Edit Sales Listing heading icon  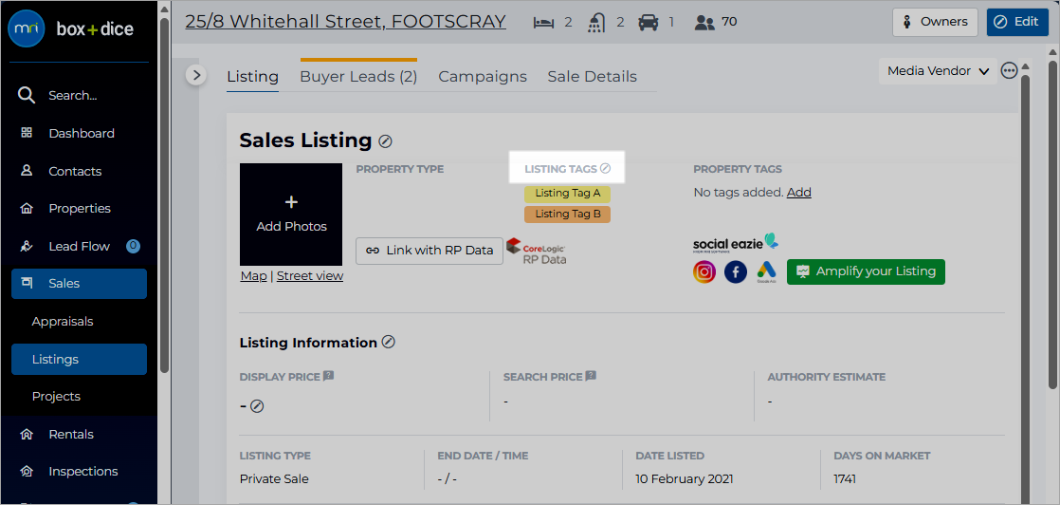[x=385, y=141]
